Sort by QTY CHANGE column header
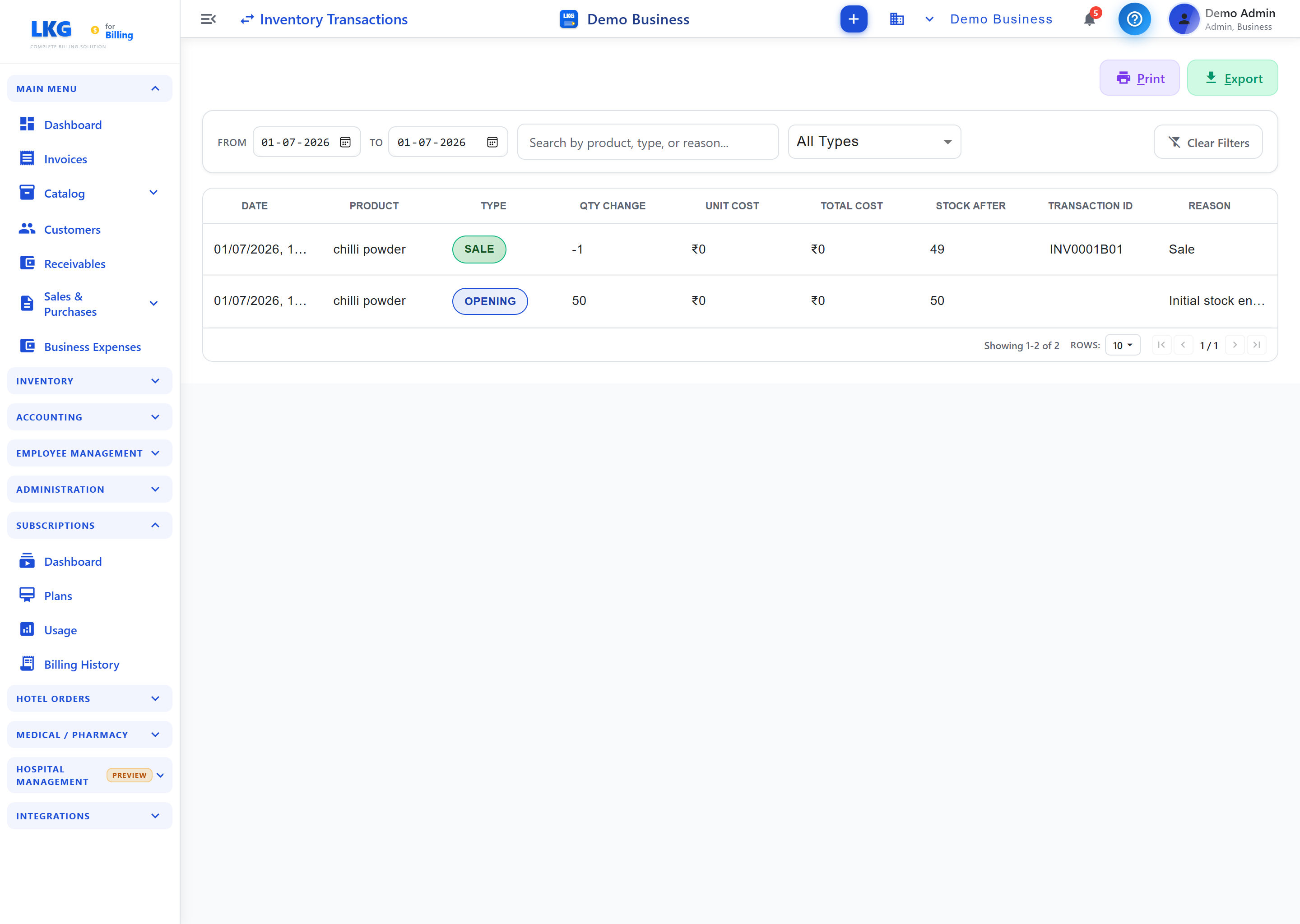Screen dimensions: 1300x924 pyautogui.click(x=612, y=206)
